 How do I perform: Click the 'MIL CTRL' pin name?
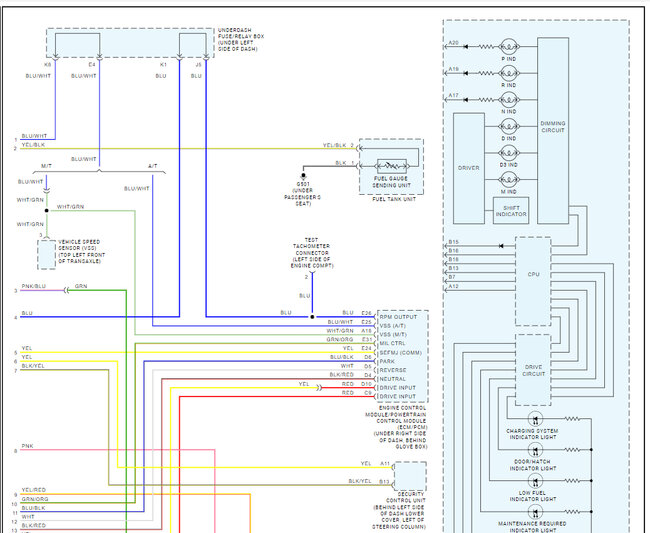392,343
